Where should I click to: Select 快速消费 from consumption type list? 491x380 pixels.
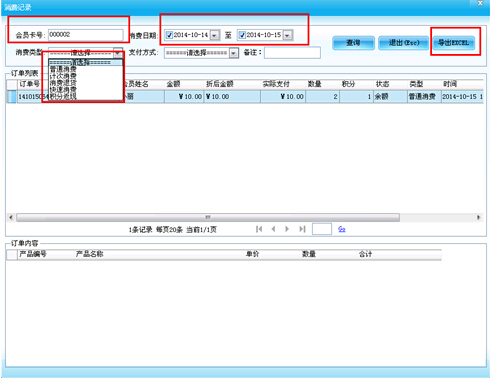pos(86,90)
